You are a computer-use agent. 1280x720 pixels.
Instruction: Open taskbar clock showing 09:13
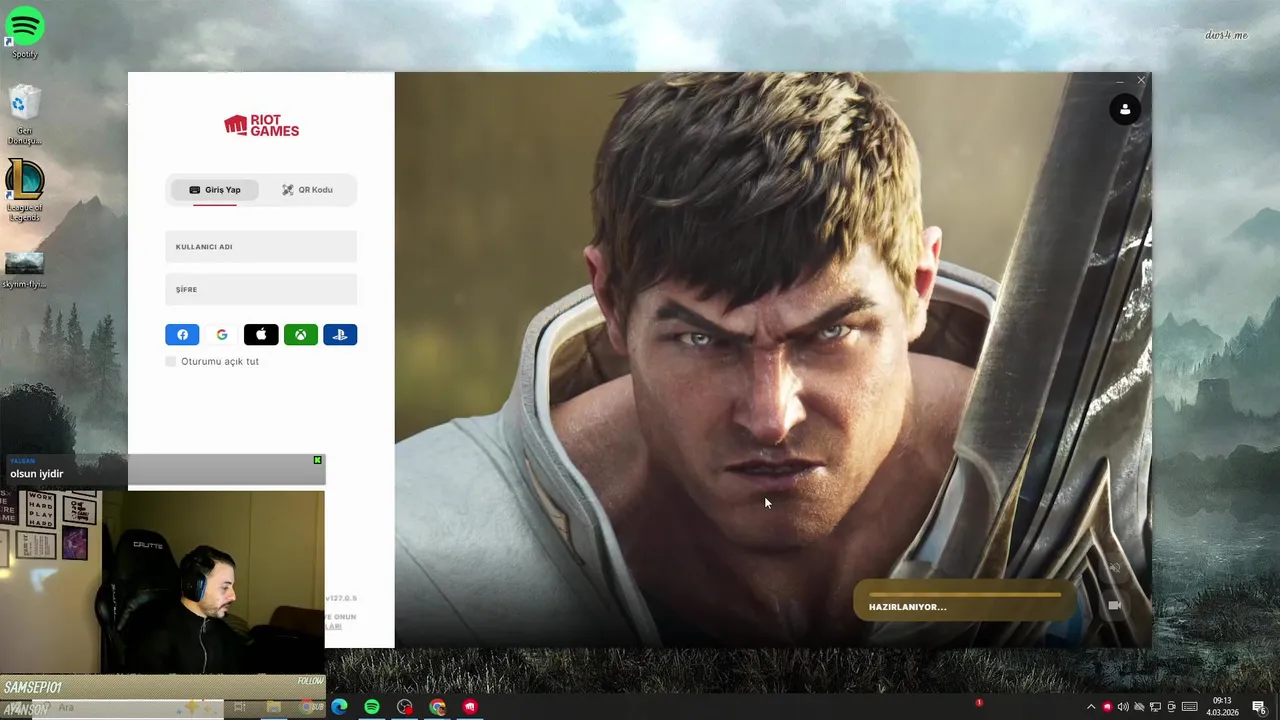pos(1222,707)
